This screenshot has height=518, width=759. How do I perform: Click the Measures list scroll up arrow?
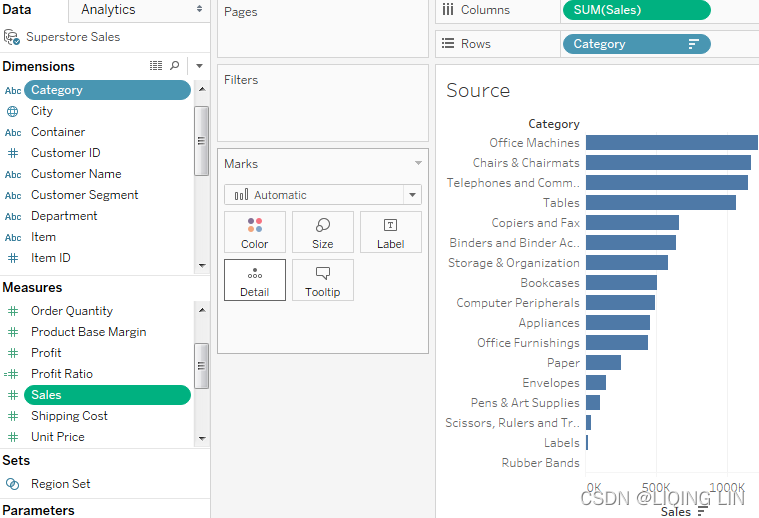202,310
